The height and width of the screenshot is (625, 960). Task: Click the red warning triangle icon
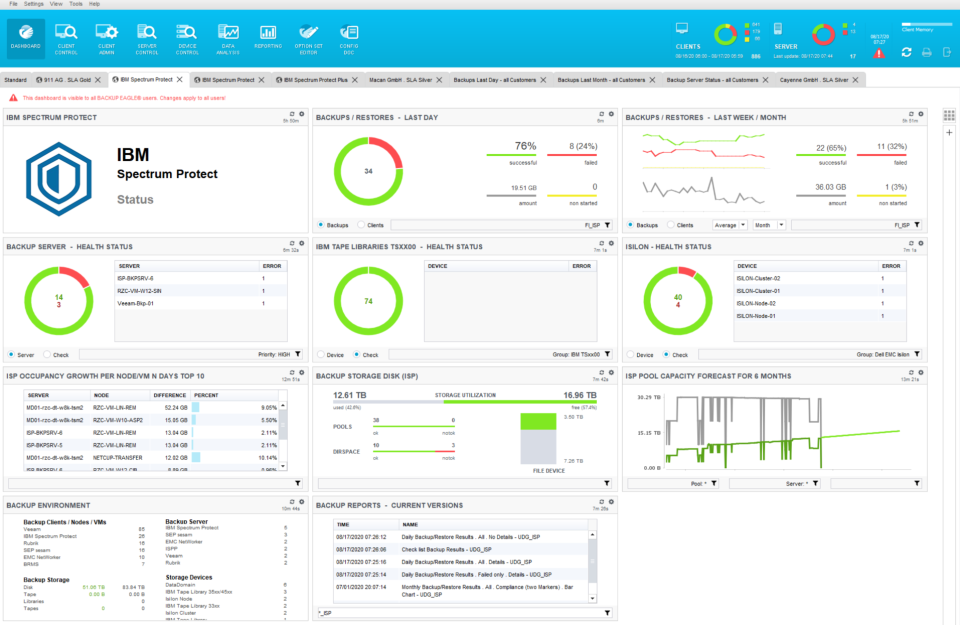879,53
